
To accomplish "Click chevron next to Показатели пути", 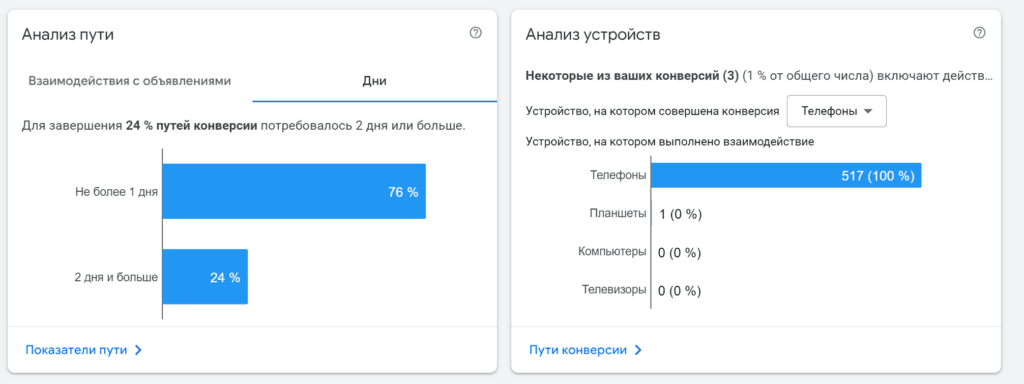I will 138,350.
